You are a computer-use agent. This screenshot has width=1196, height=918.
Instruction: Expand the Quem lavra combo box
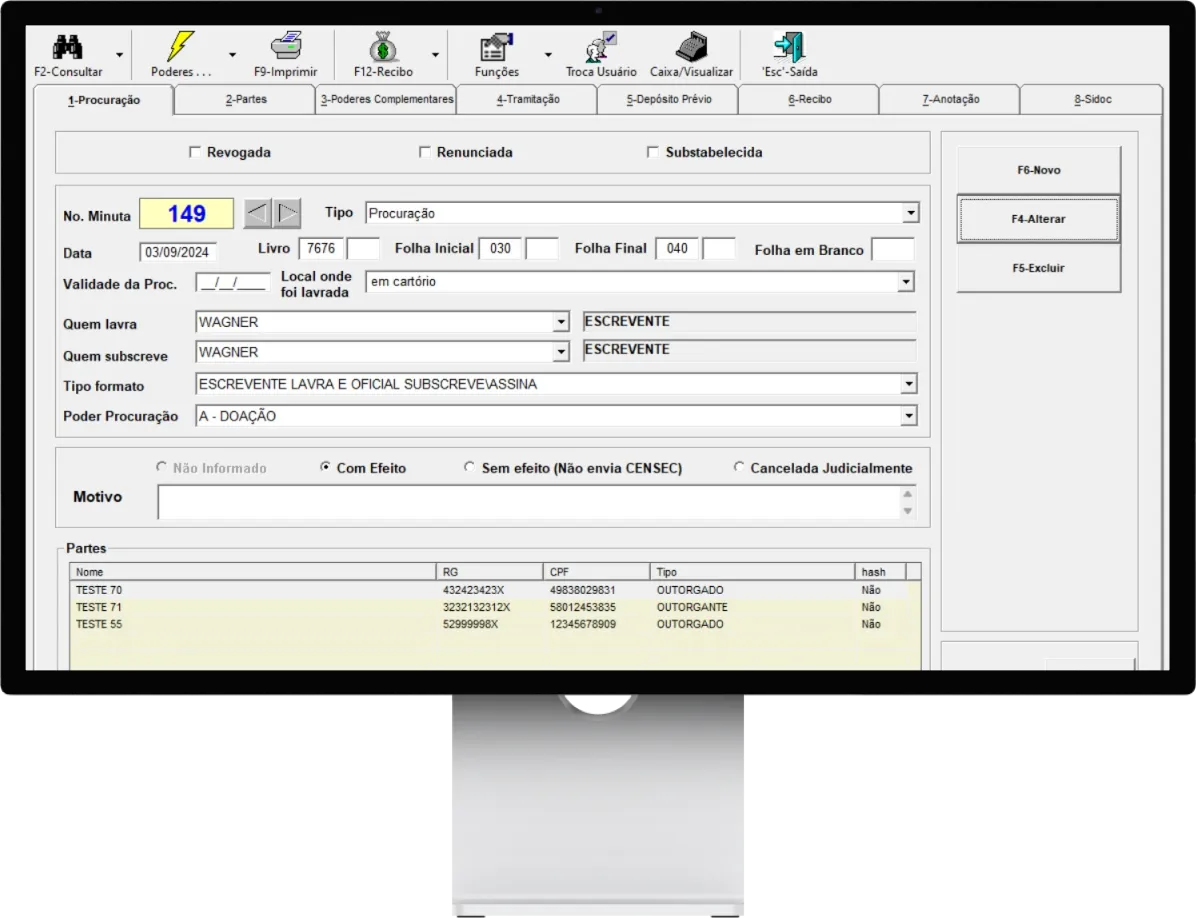click(x=561, y=322)
